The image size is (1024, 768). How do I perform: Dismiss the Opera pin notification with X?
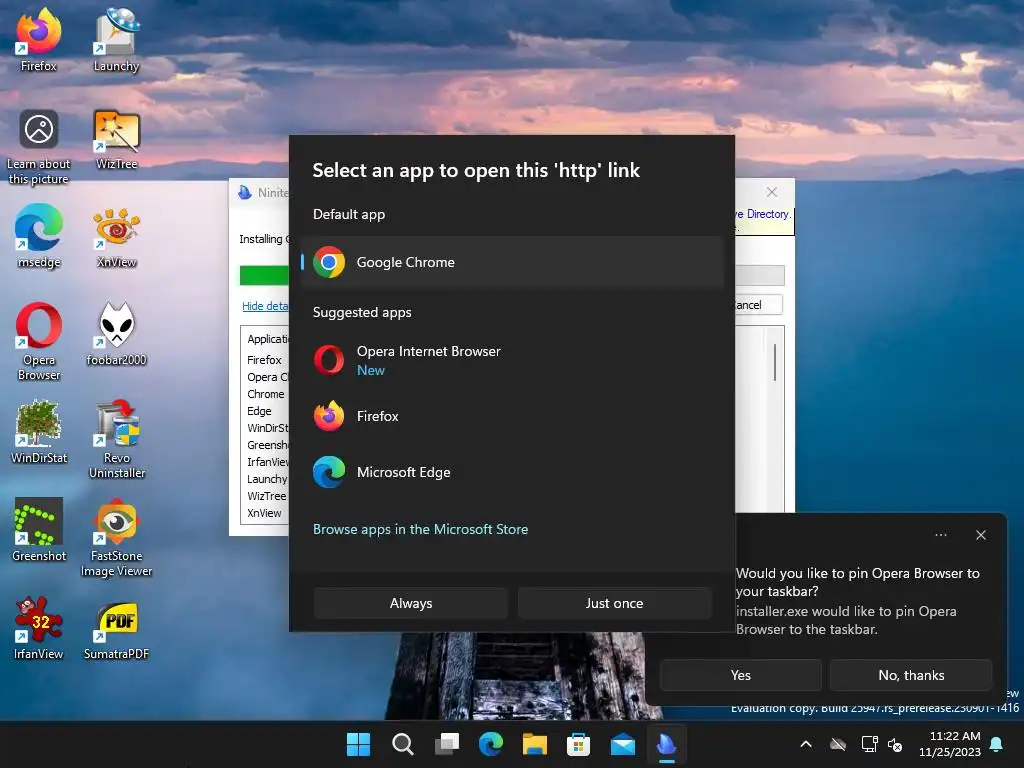coord(980,535)
